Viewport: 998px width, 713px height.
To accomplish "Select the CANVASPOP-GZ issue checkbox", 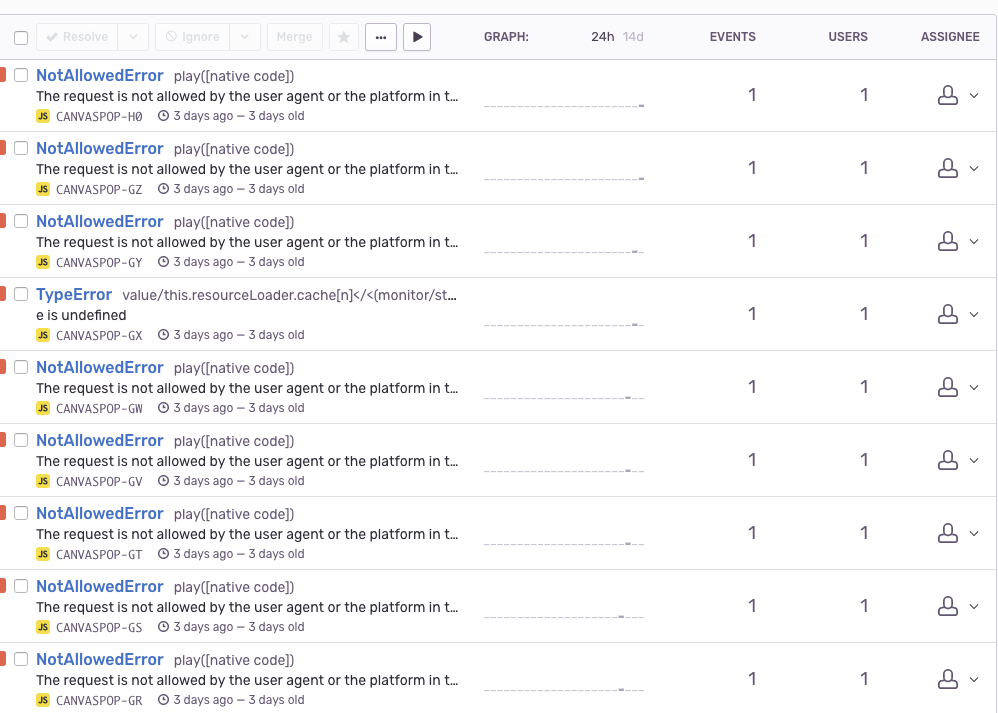I will click(21, 148).
